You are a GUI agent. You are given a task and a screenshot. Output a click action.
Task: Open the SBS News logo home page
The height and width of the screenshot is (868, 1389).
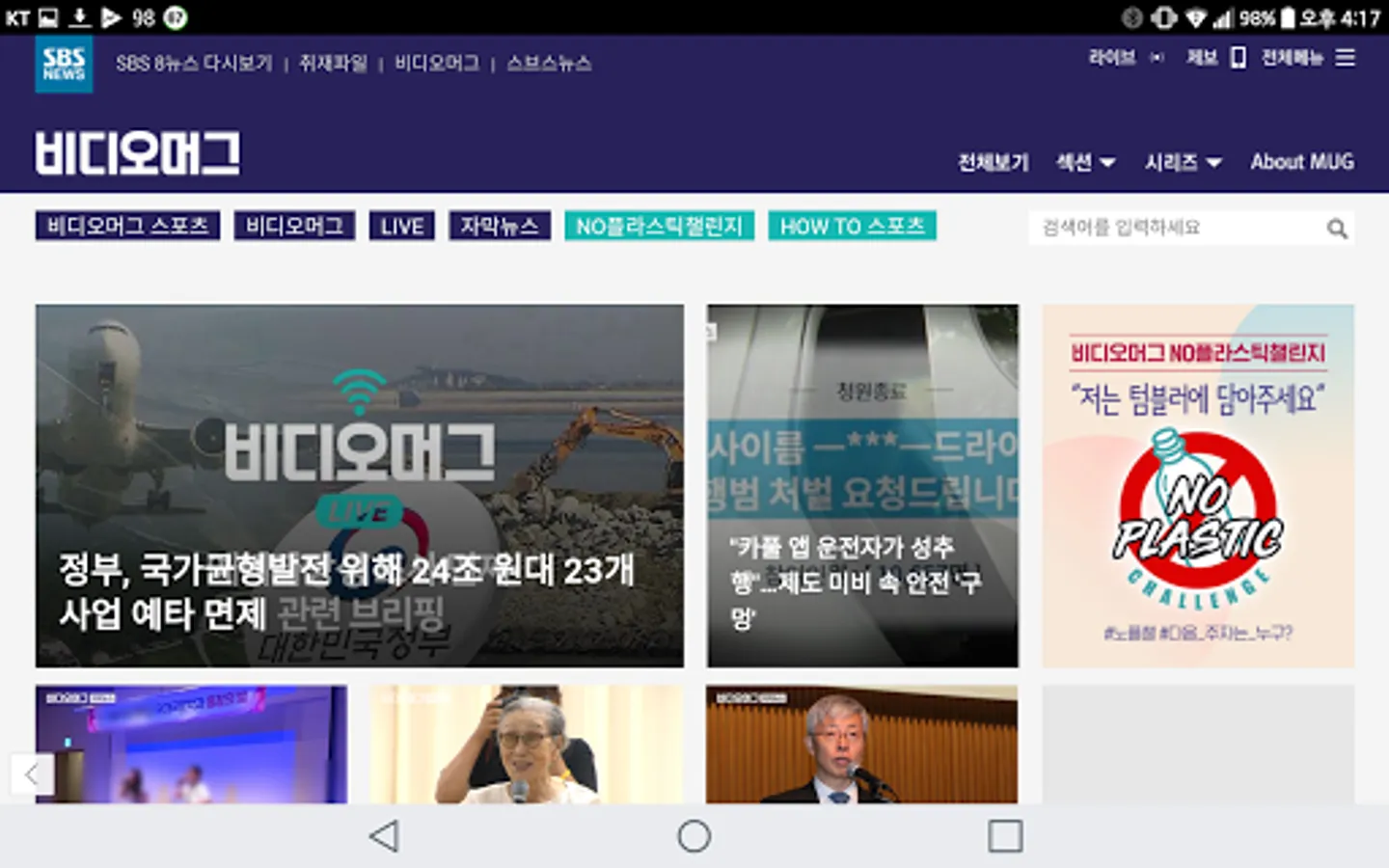click(64, 64)
